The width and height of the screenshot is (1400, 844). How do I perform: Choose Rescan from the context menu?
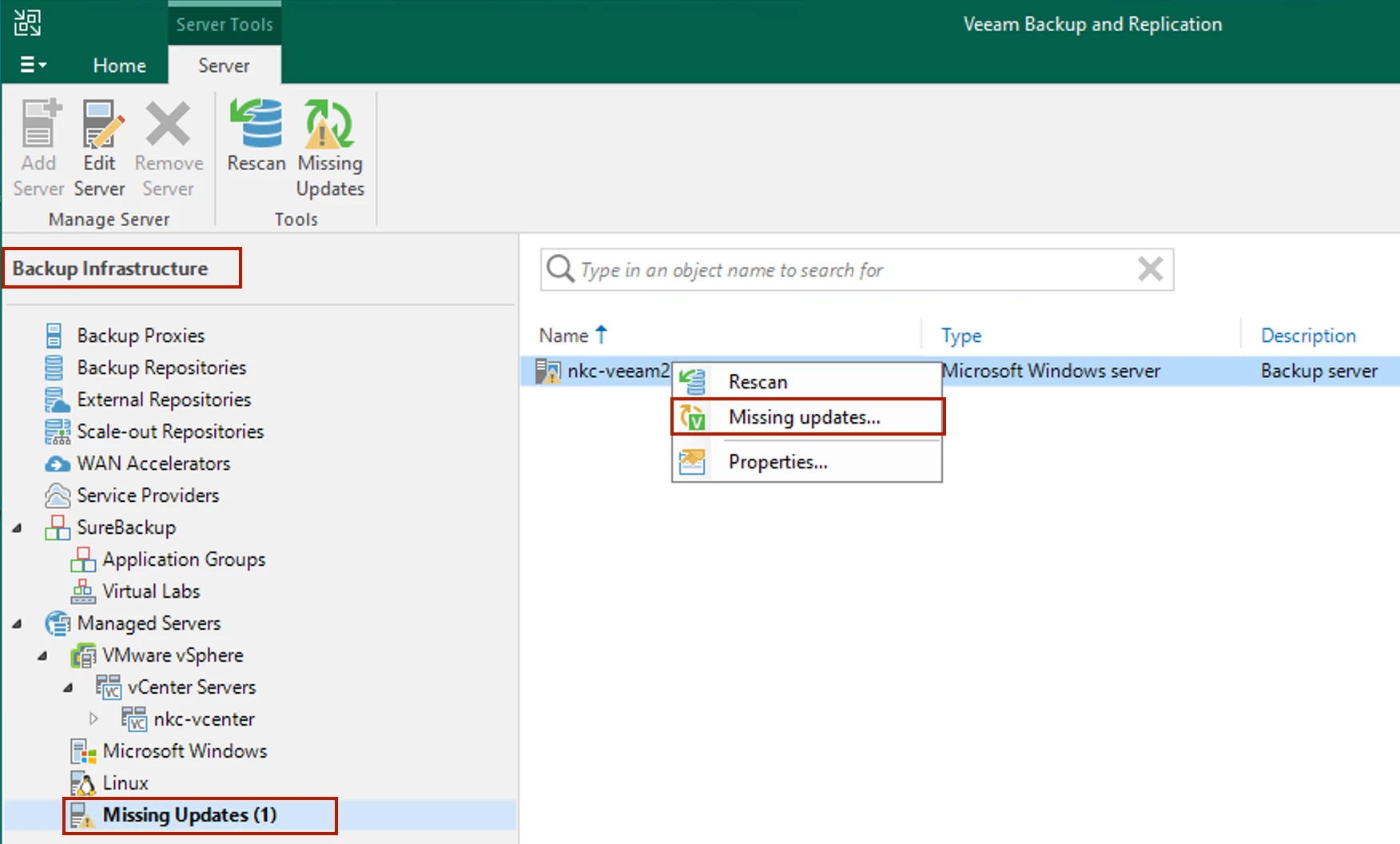coord(807,382)
